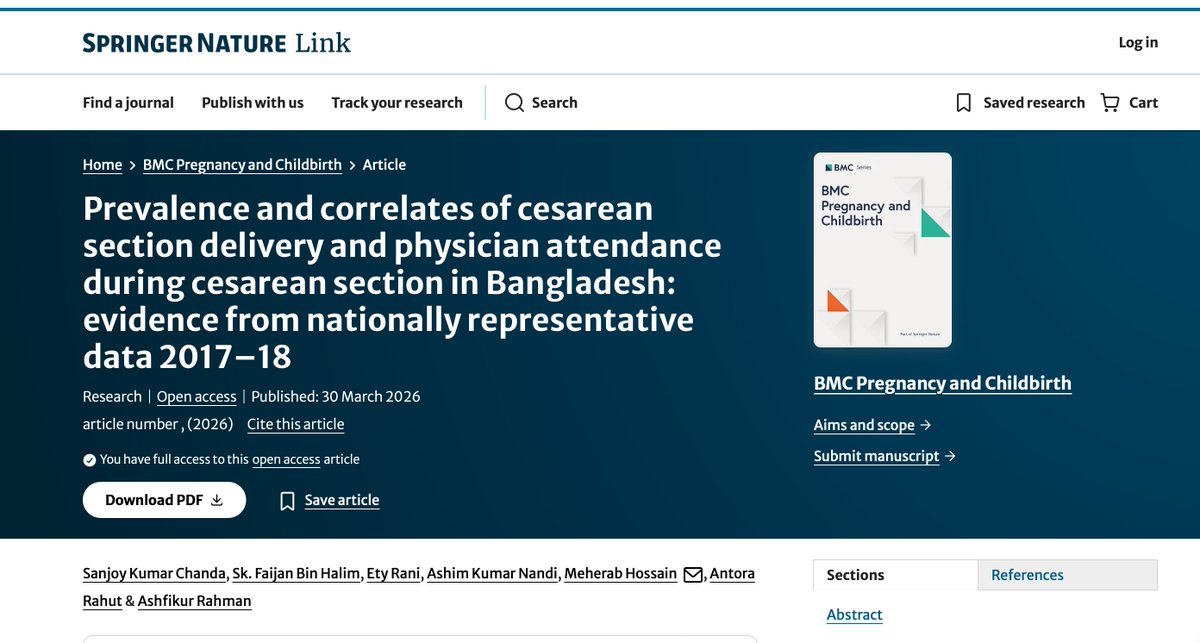This screenshot has height=643, width=1200.
Task: Open author Ashfikur Rahman
Action: coord(196,601)
